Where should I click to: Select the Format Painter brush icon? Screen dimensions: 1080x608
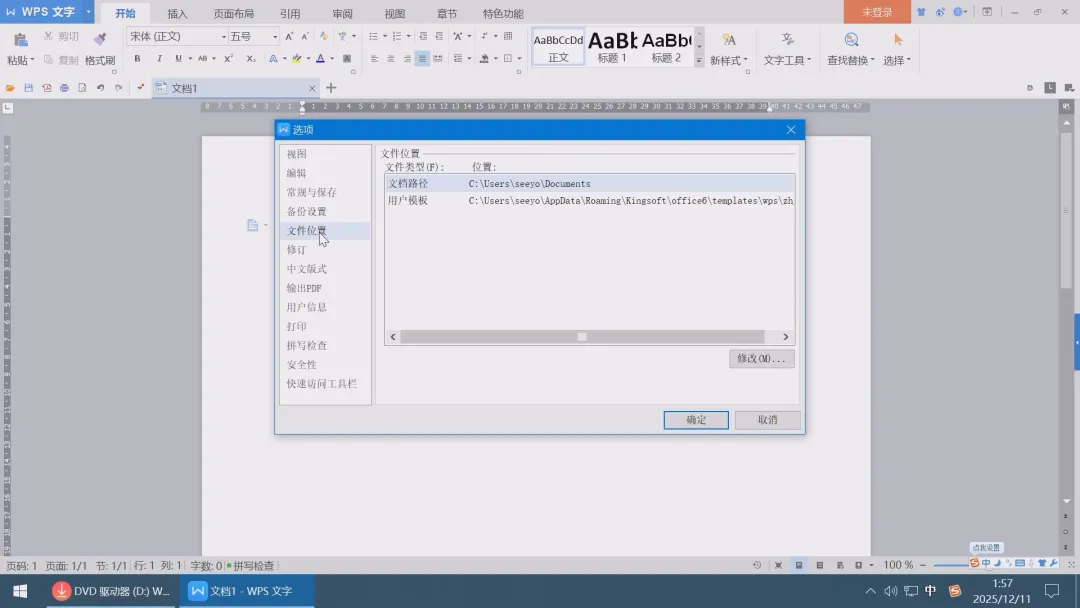point(100,39)
